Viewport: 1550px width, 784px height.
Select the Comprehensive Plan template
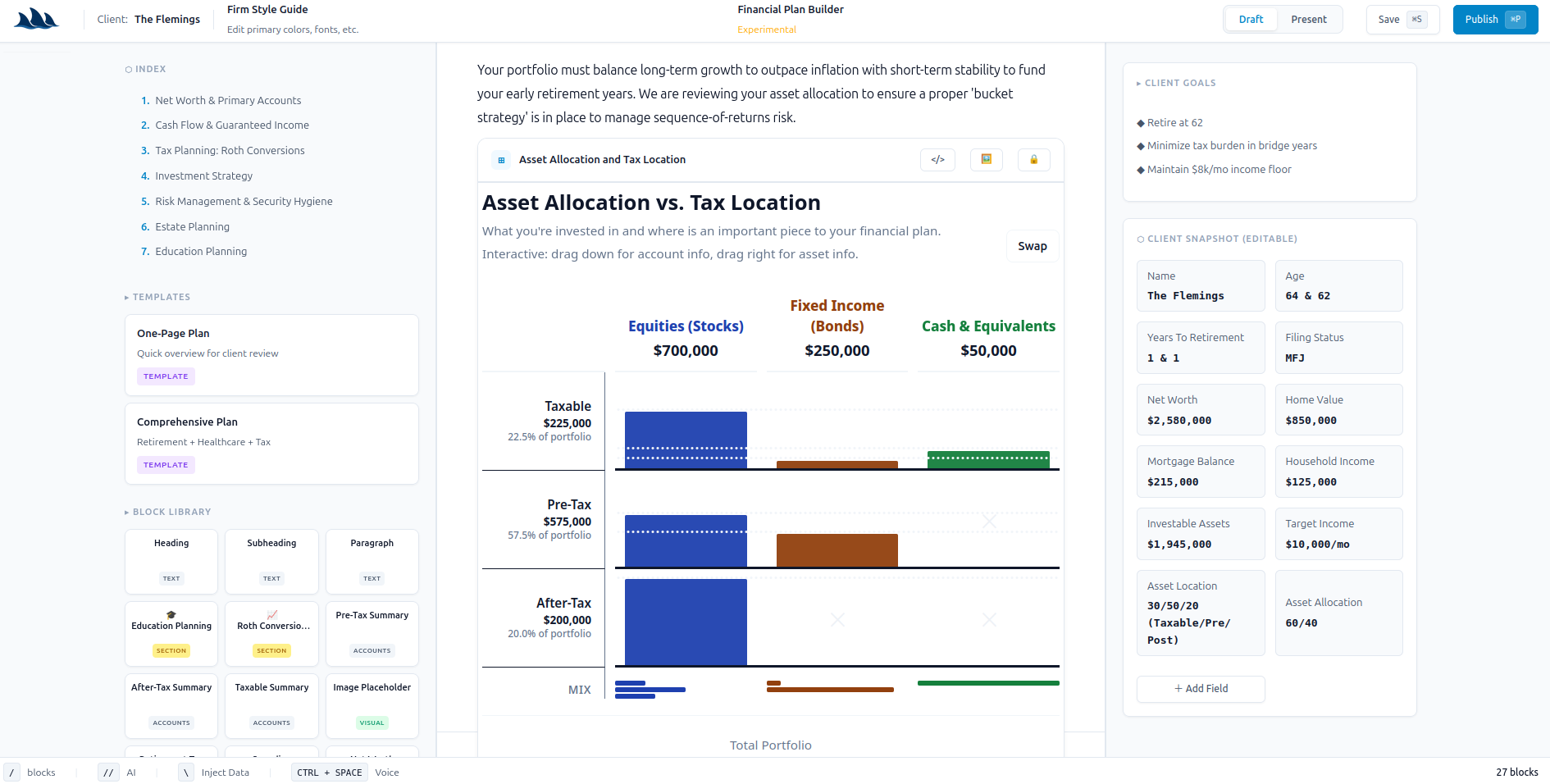(271, 444)
